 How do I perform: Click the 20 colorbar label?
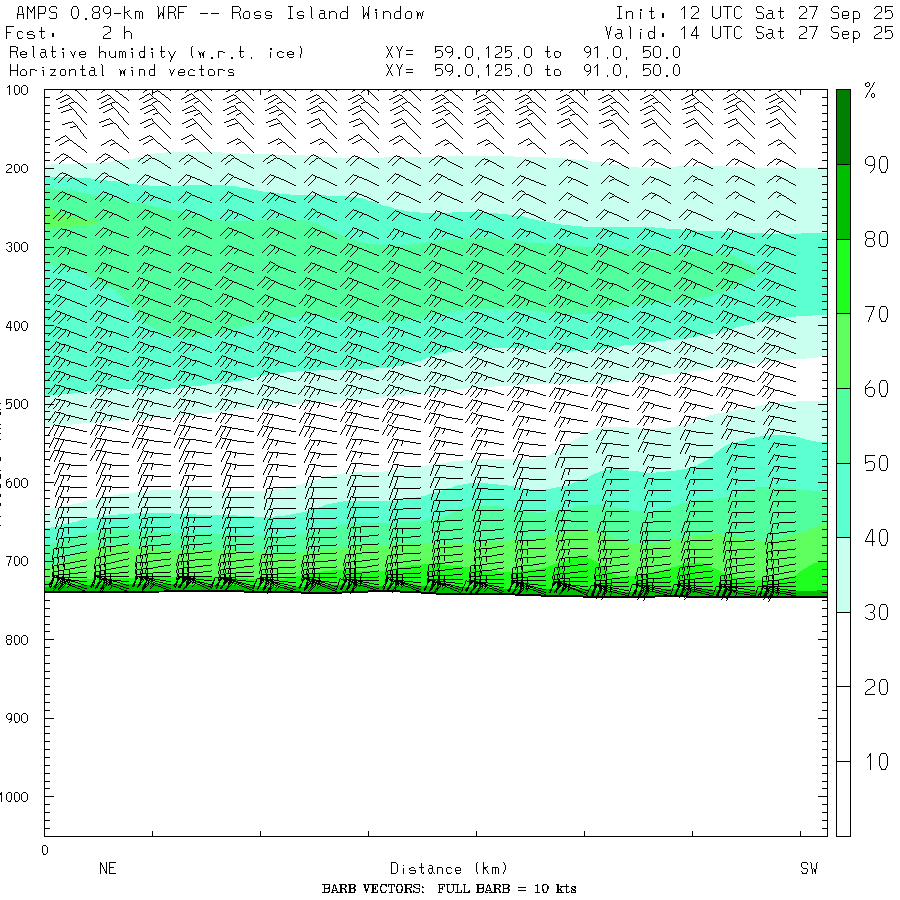click(876, 687)
